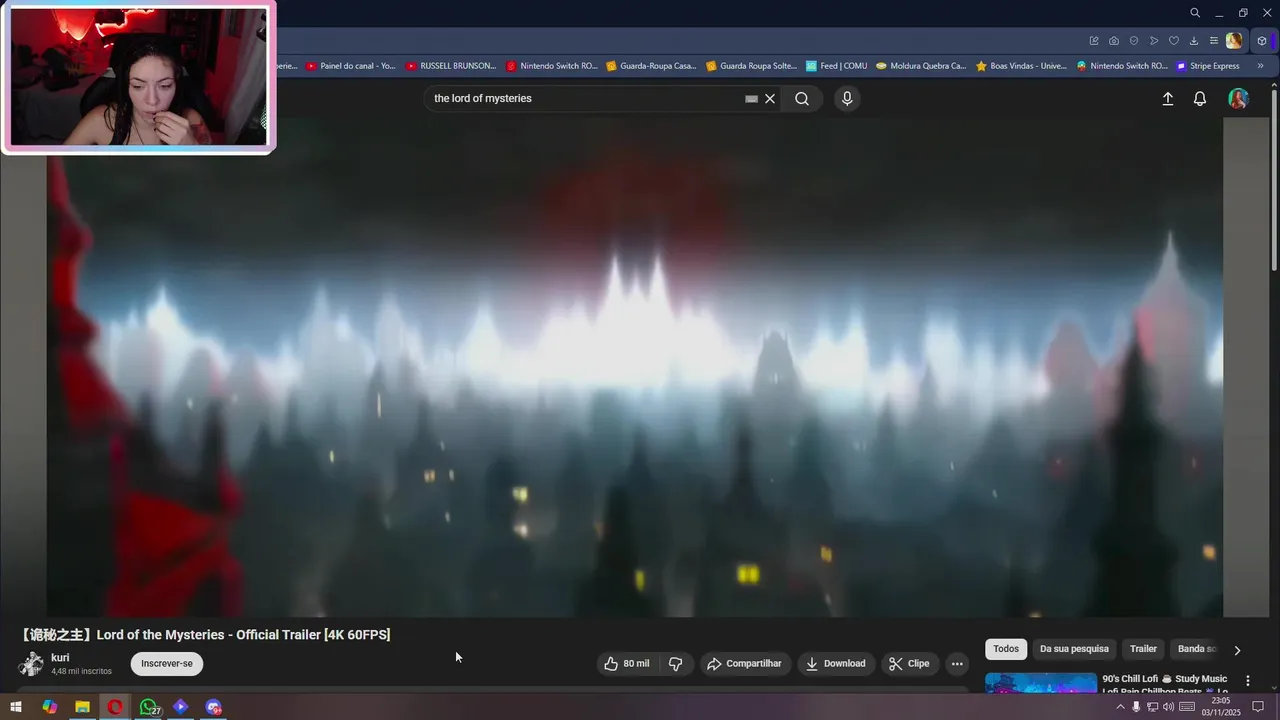Open the network icon in system tray
This screenshot has width=1280, height=720.
1152,707
